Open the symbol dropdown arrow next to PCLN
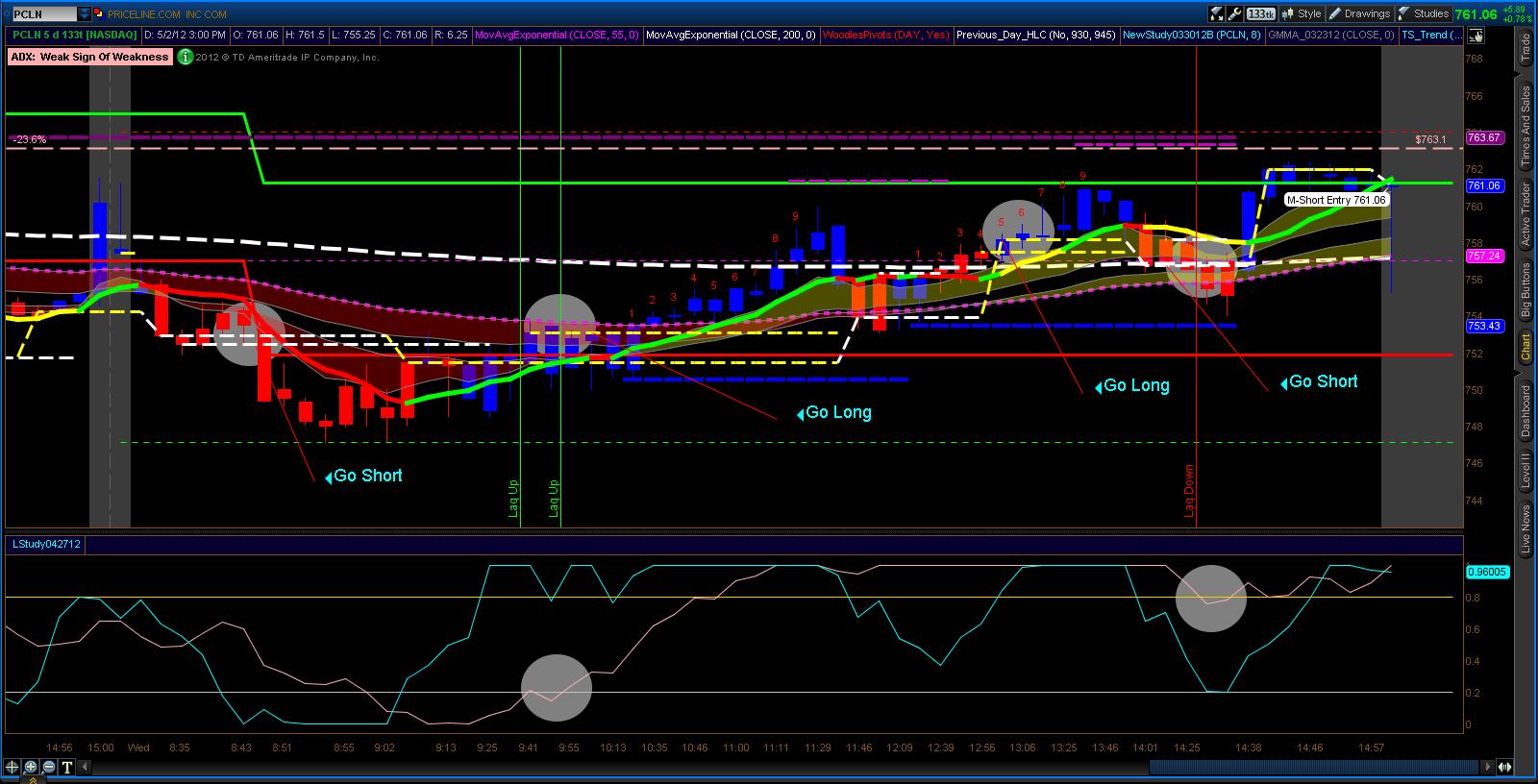This screenshot has height=784, width=1538. pyautogui.click(x=85, y=14)
